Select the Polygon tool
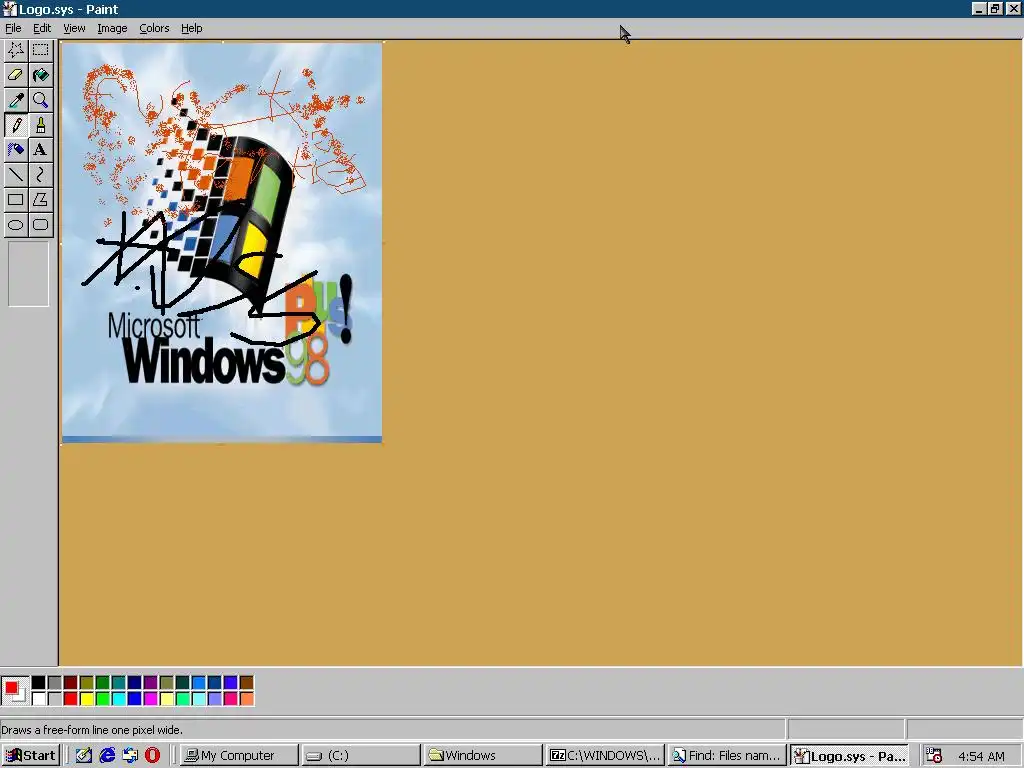1024x768 pixels. tap(40, 200)
